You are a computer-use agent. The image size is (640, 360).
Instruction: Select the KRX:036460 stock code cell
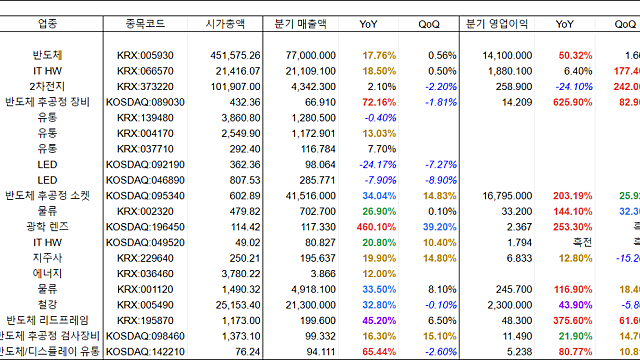click(x=145, y=274)
